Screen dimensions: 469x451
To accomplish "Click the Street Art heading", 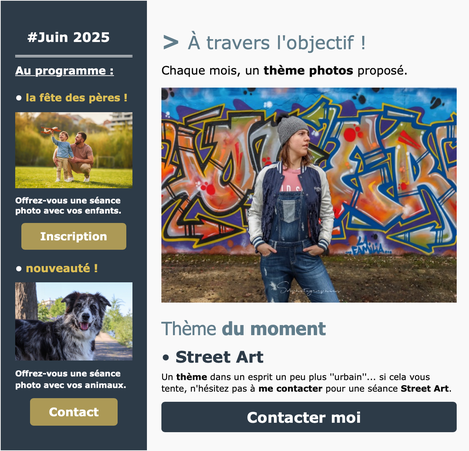I will [219, 357].
